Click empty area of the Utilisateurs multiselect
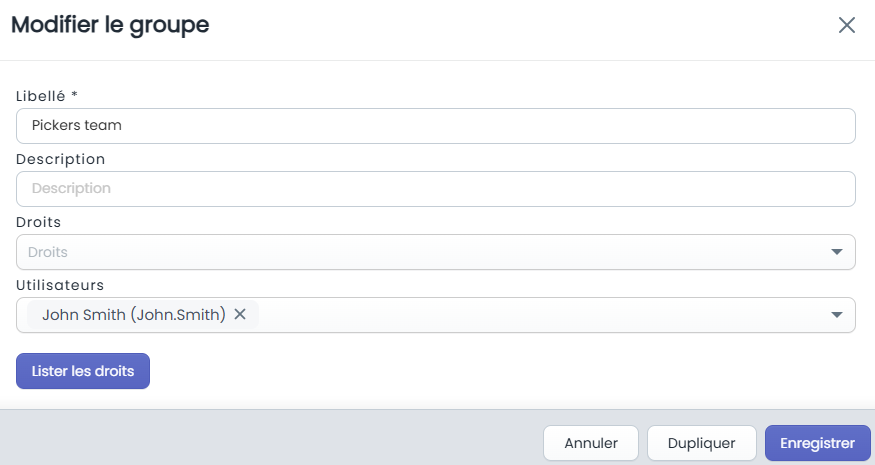875x465 pixels. pyautogui.click(x=541, y=315)
